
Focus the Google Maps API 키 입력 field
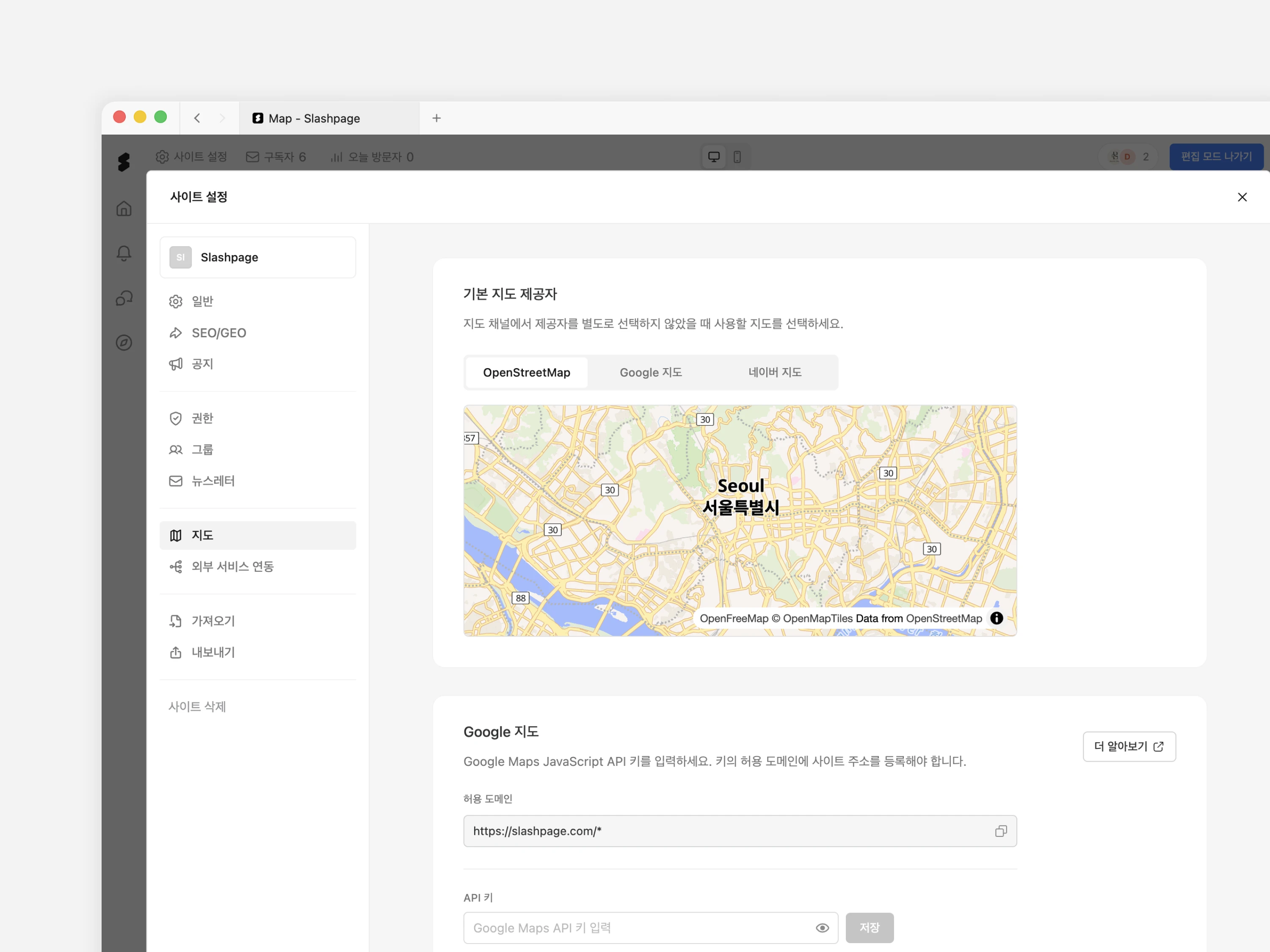(x=651, y=928)
